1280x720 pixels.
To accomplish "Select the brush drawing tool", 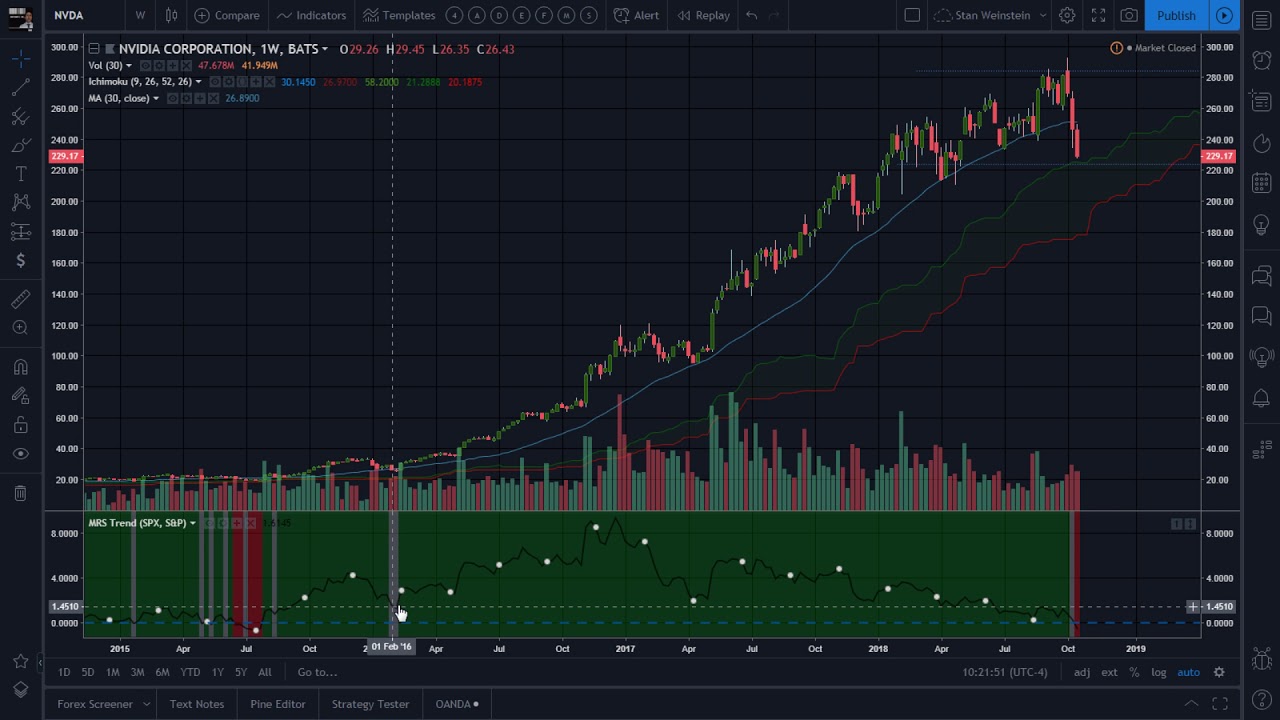I will point(20,146).
